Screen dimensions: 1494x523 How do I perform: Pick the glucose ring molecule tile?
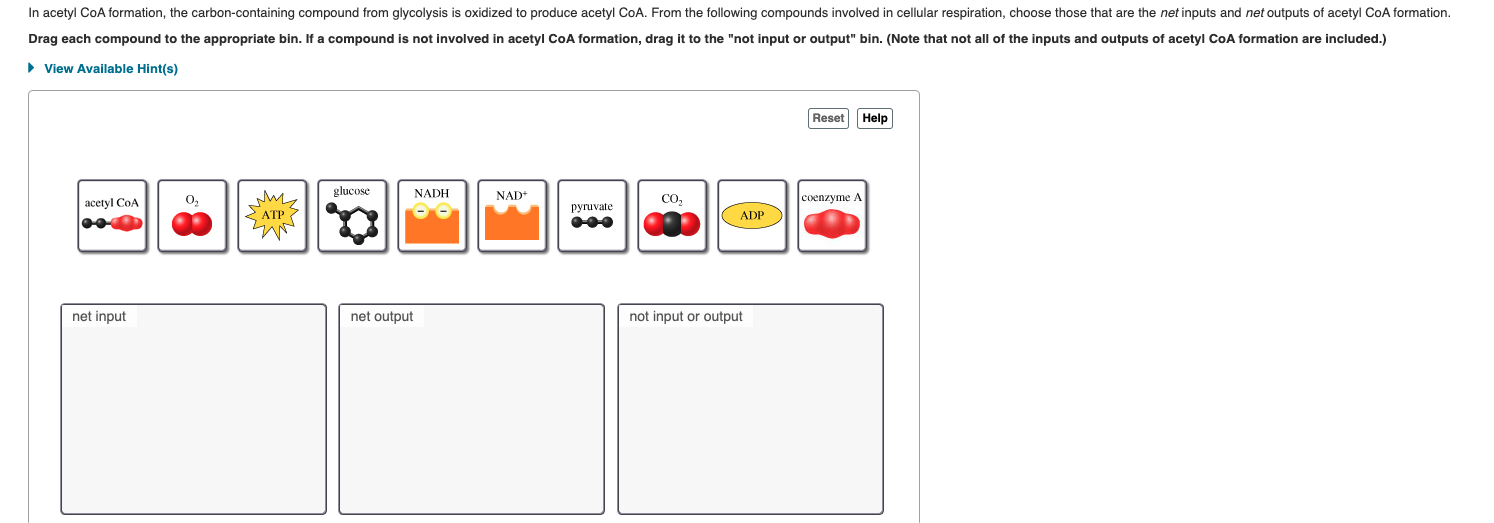(352, 215)
